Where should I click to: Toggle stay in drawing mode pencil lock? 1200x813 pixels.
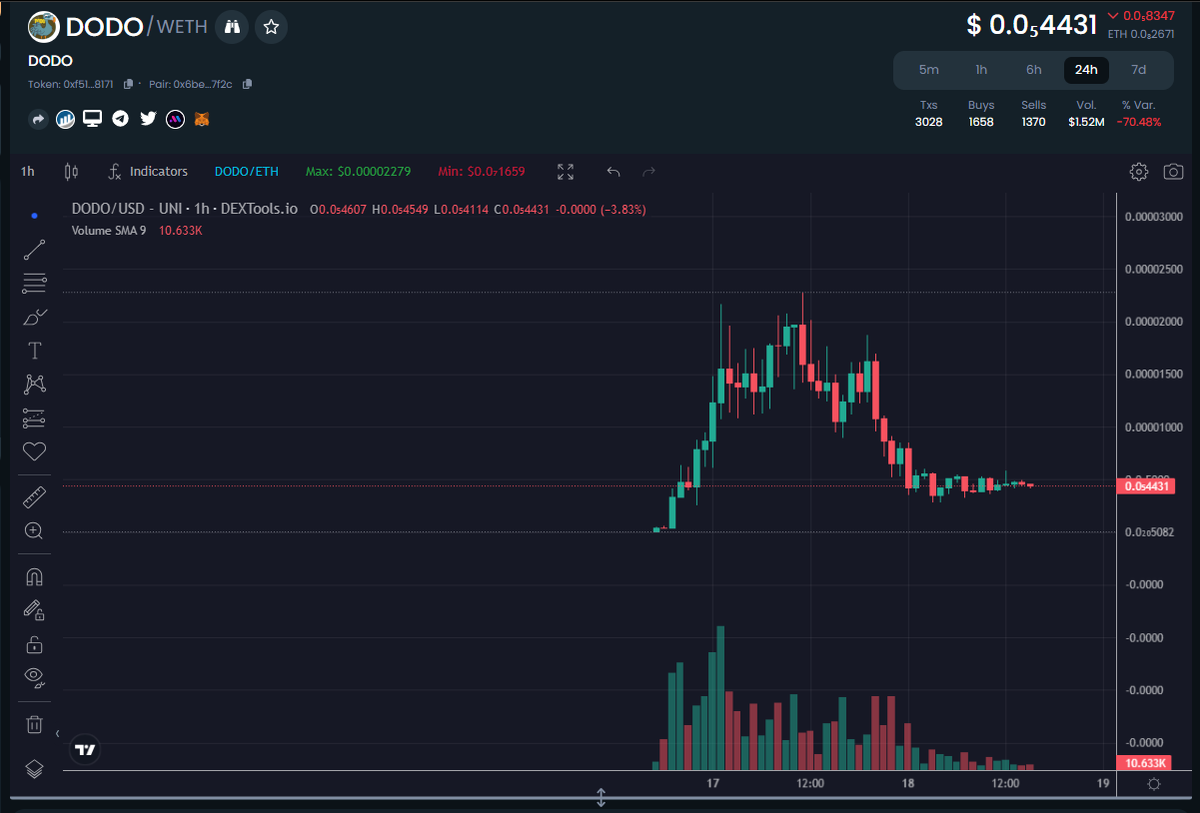point(34,610)
